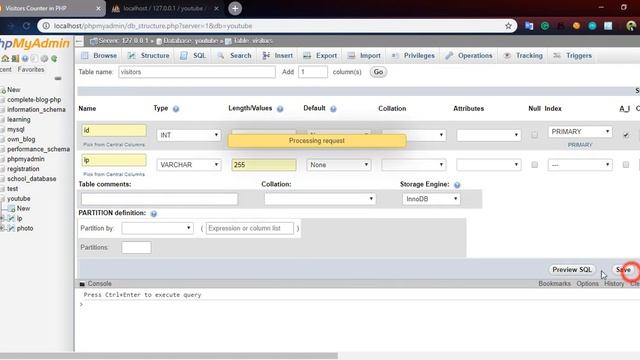Click the green reload navigation icon
Screen dimensions: 640x360
pyautogui.click(x=54, y=59)
